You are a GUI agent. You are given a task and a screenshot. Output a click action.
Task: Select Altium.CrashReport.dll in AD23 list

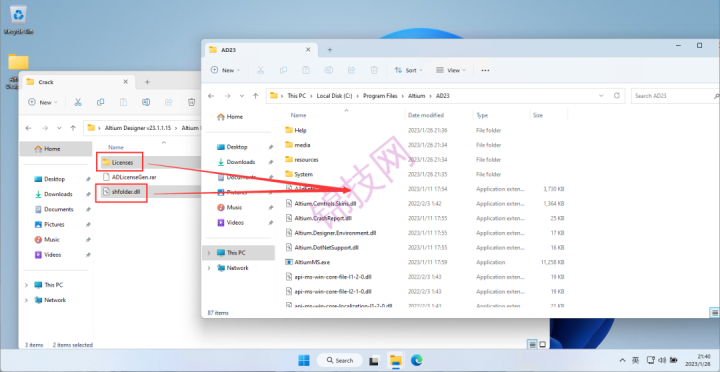323,218
